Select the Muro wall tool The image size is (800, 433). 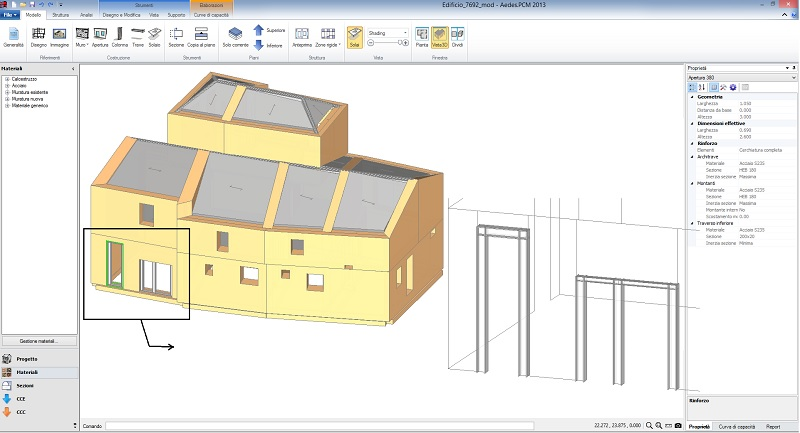[82, 36]
